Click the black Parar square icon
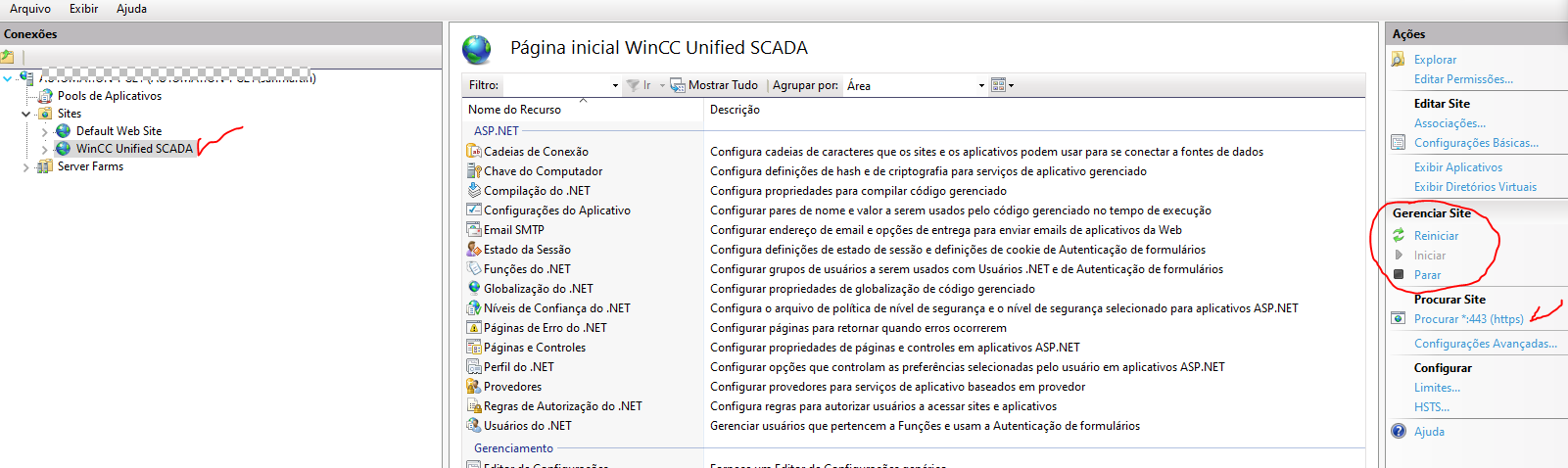The width and height of the screenshot is (1568, 468). (1399, 275)
